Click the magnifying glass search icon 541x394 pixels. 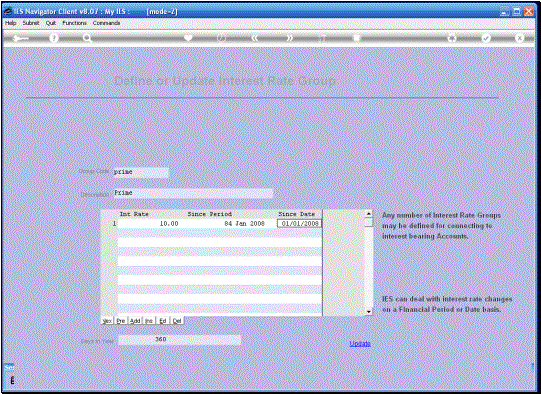pos(87,38)
